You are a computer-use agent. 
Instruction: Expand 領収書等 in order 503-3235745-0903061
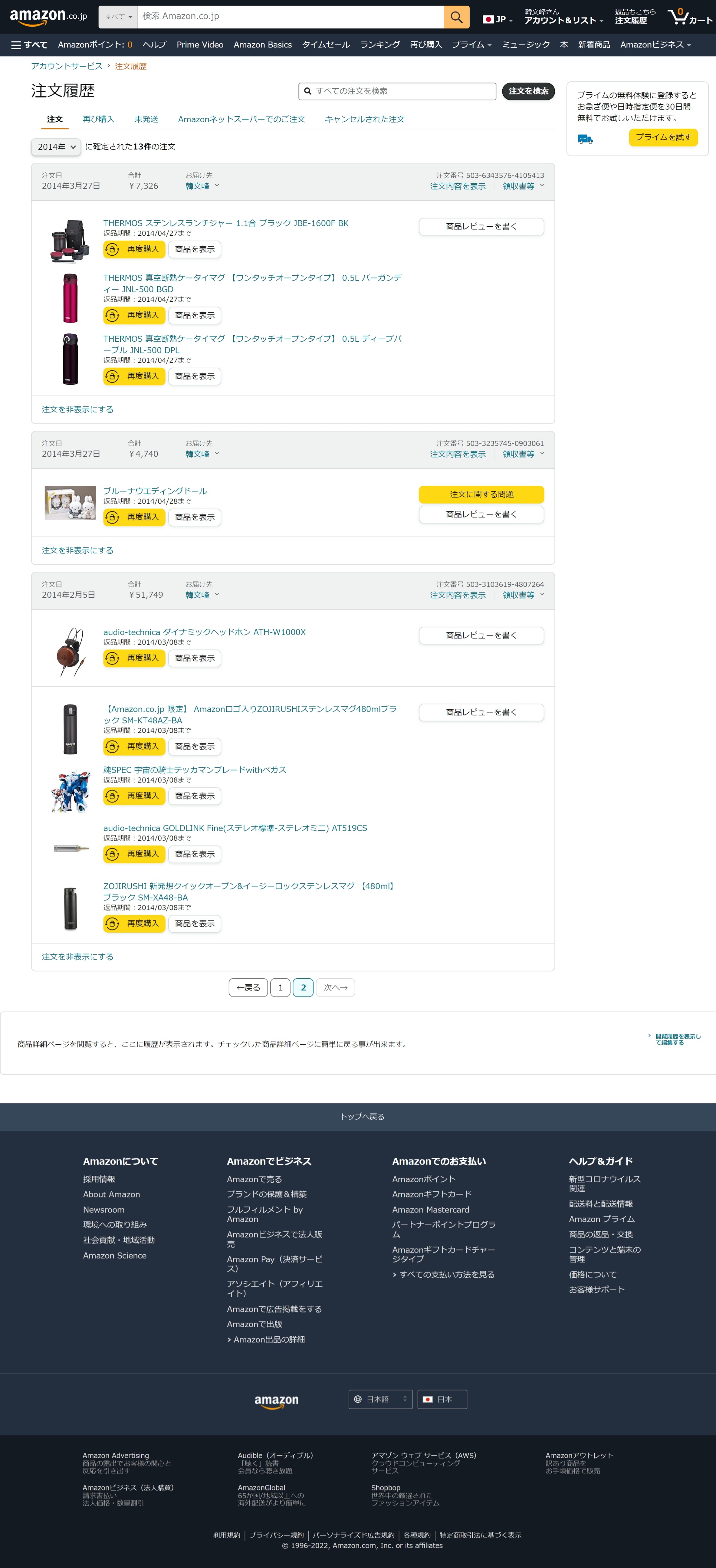pyautogui.click(x=523, y=454)
